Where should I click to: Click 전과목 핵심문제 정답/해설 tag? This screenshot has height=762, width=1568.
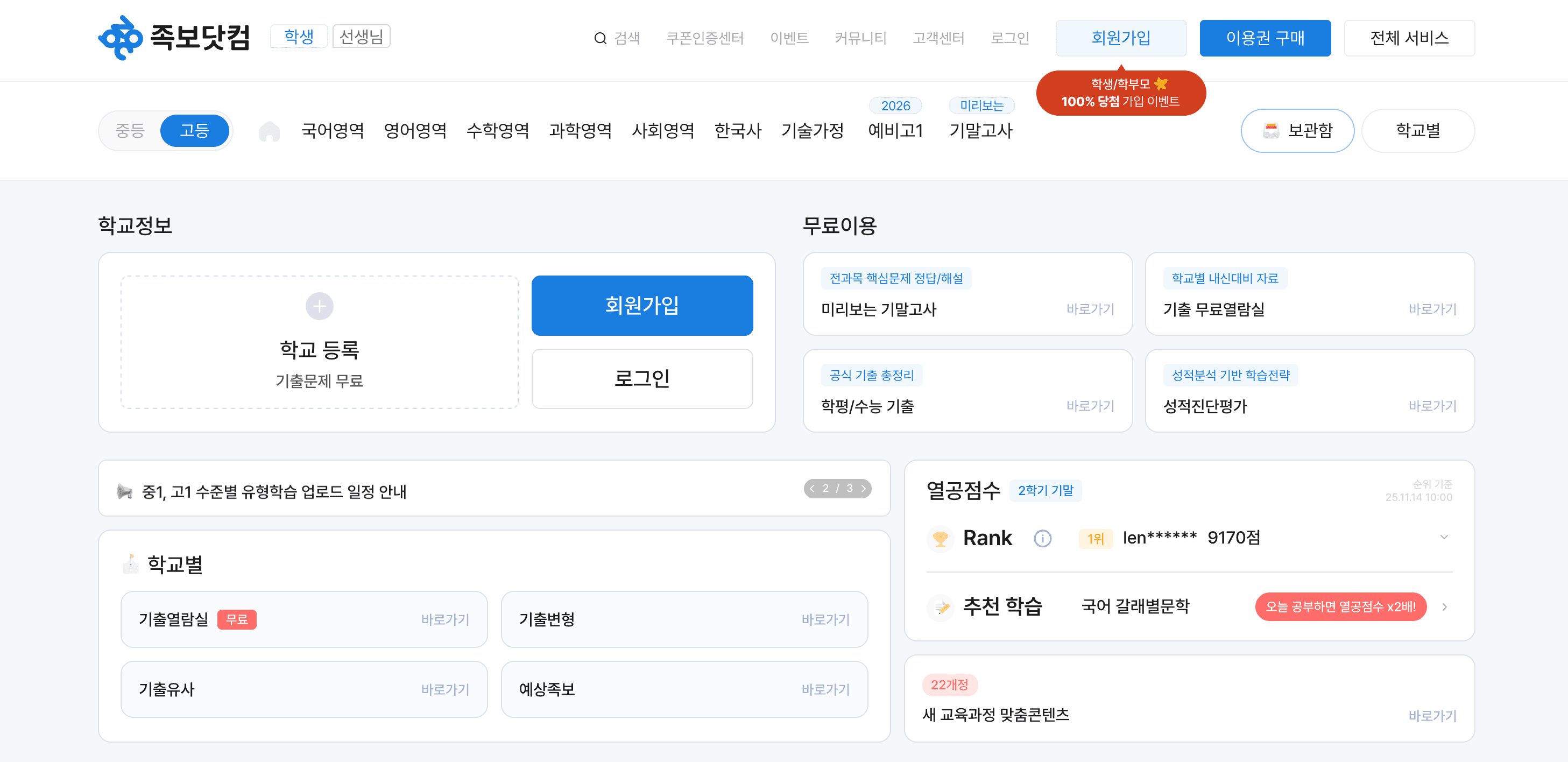pos(895,278)
